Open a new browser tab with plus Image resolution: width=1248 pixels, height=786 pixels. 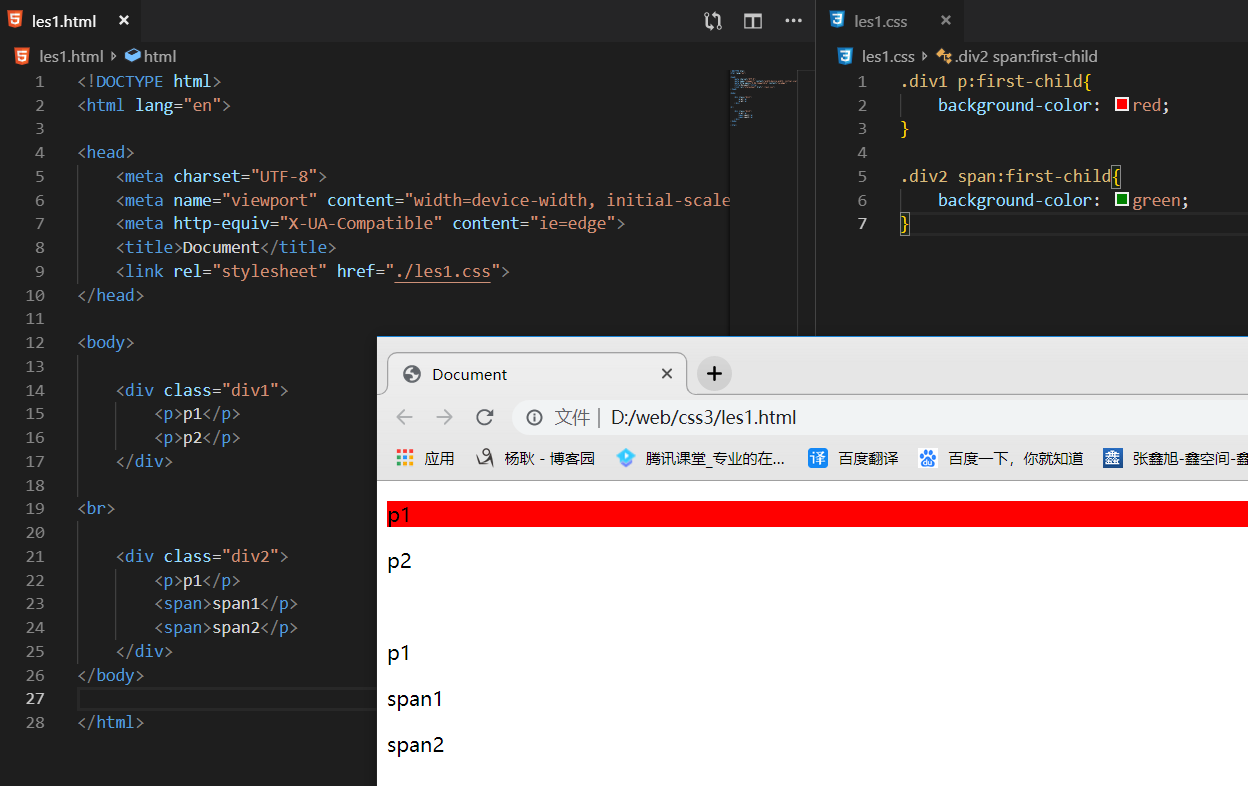tap(714, 374)
